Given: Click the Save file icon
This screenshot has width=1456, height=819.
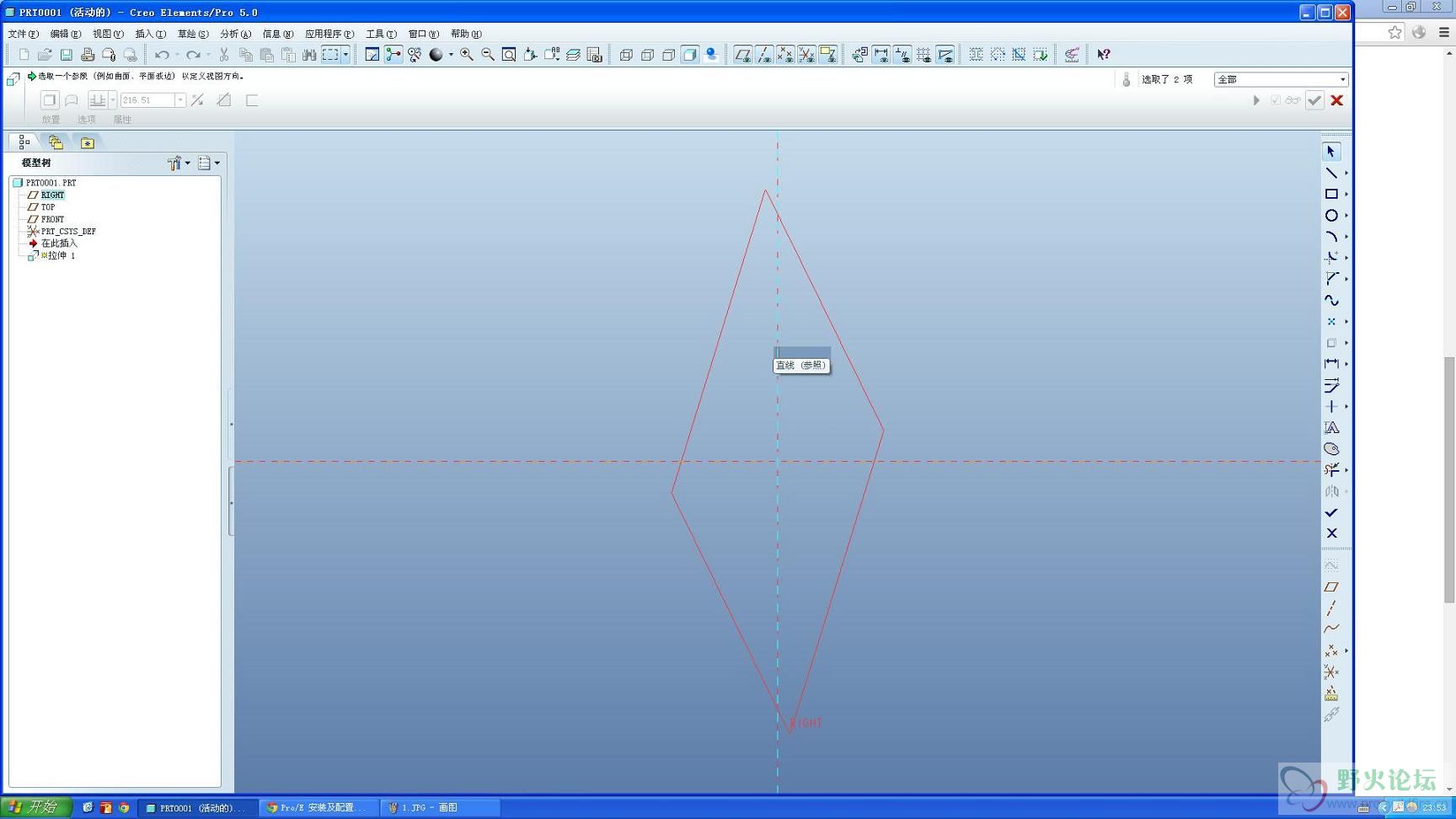Looking at the screenshot, I should (x=66, y=55).
